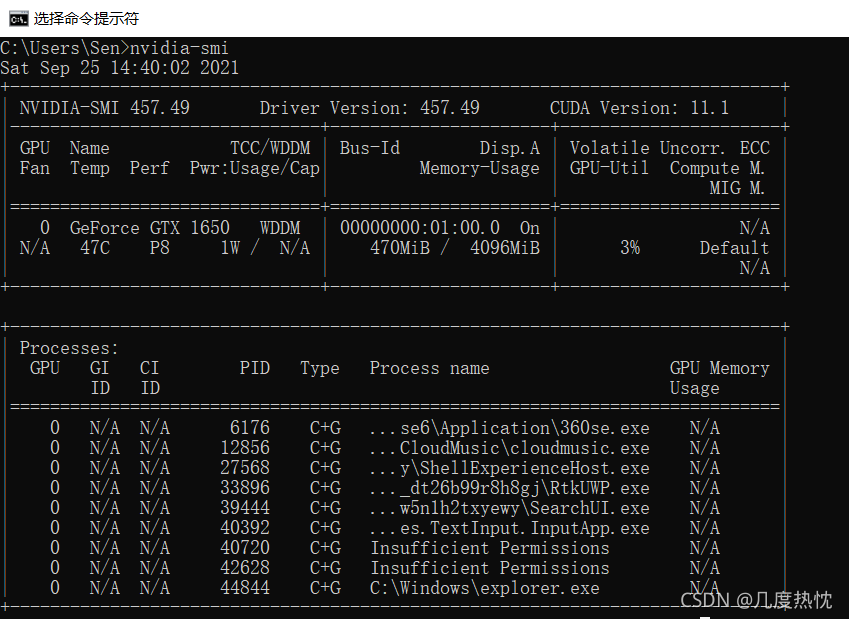Click process '...es.TextInput.InputApp.exe'

510,528
